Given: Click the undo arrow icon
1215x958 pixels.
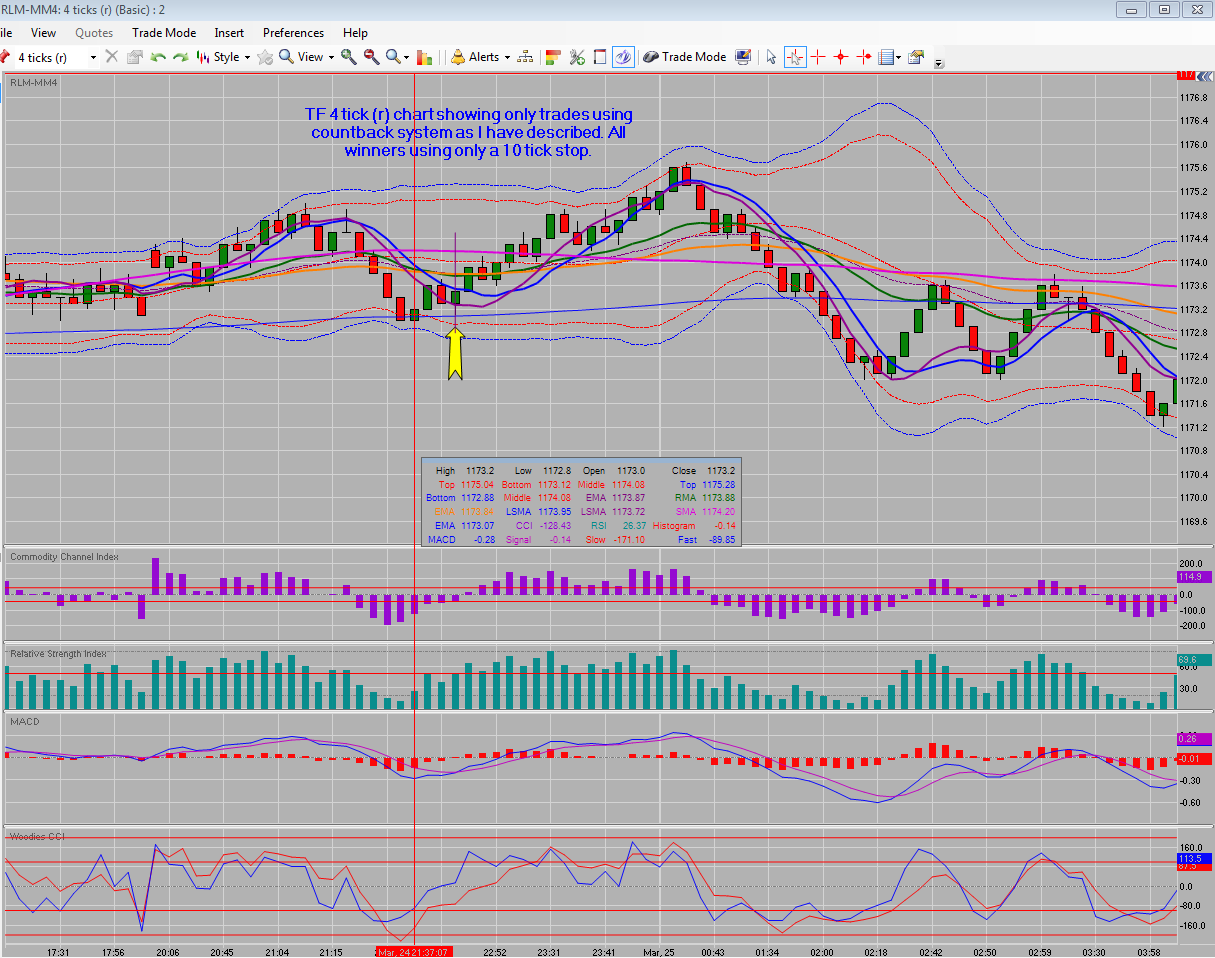Looking at the screenshot, I should pos(158,57).
